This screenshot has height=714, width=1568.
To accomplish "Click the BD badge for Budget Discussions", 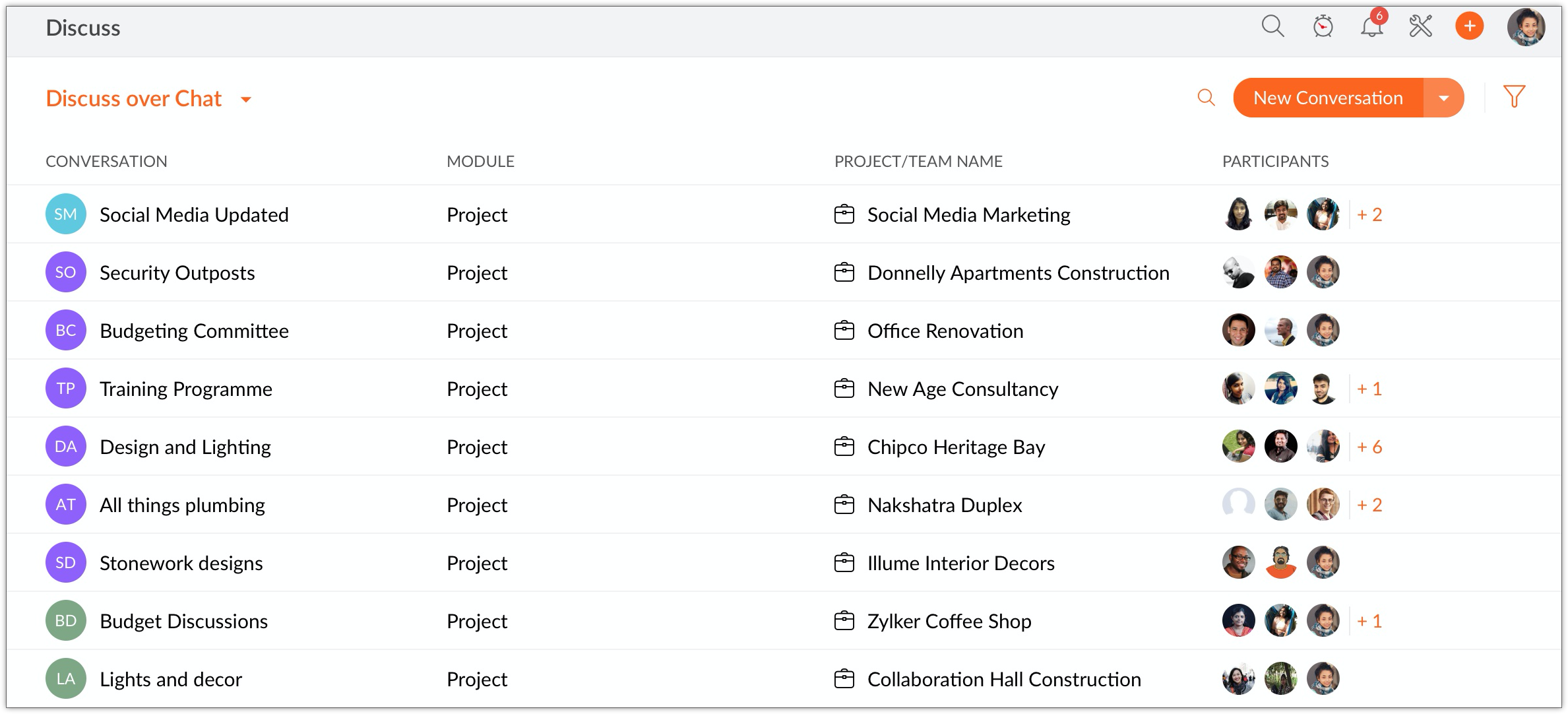I will point(65,621).
